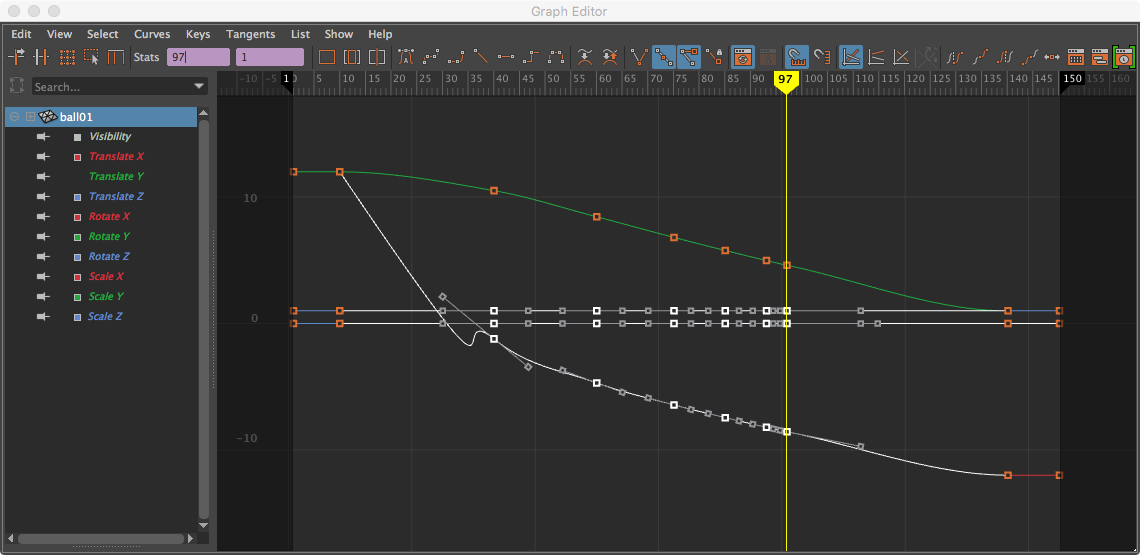Select the Lattice Deform Keys tool
The height and width of the screenshot is (555, 1140).
click(x=67, y=57)
